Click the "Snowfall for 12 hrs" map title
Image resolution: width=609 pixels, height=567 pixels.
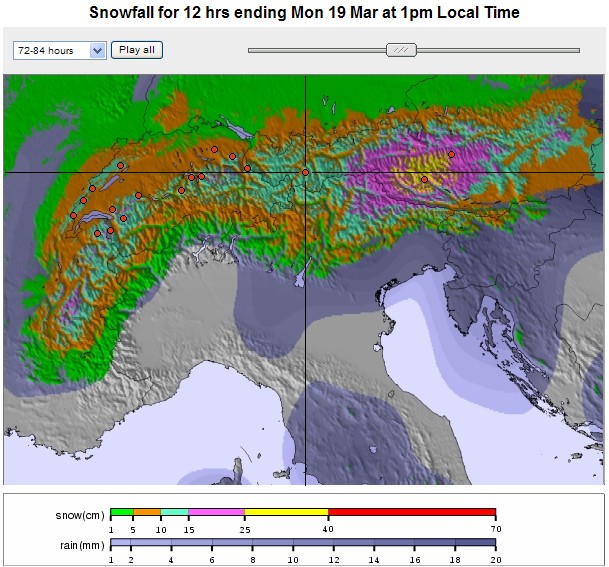coord(304,14)
